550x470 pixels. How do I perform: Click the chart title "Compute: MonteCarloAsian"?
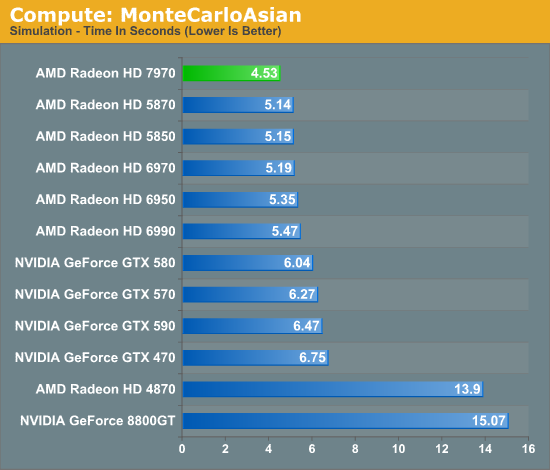pyautogui.click(x=155, y=15)
